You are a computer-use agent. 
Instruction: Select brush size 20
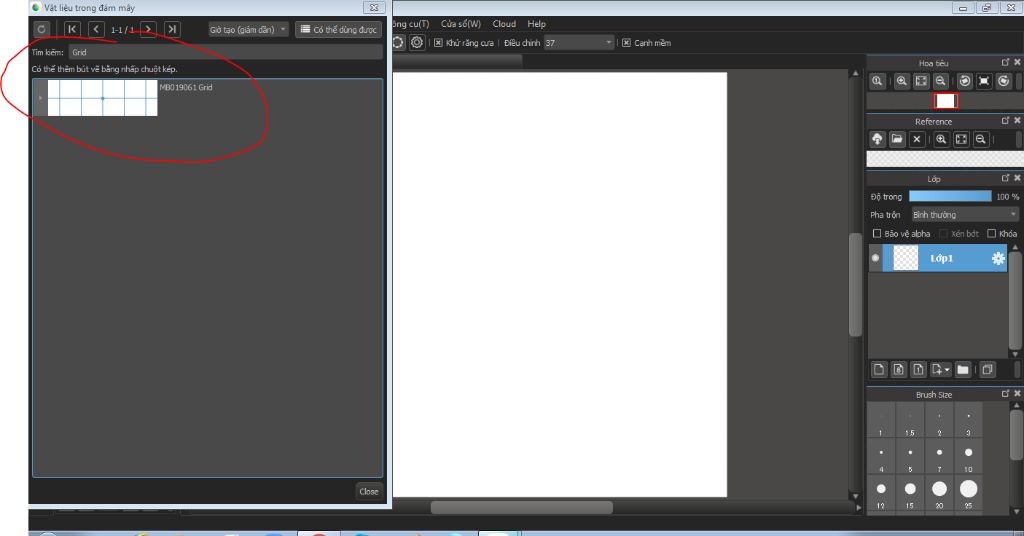(939, 493)
